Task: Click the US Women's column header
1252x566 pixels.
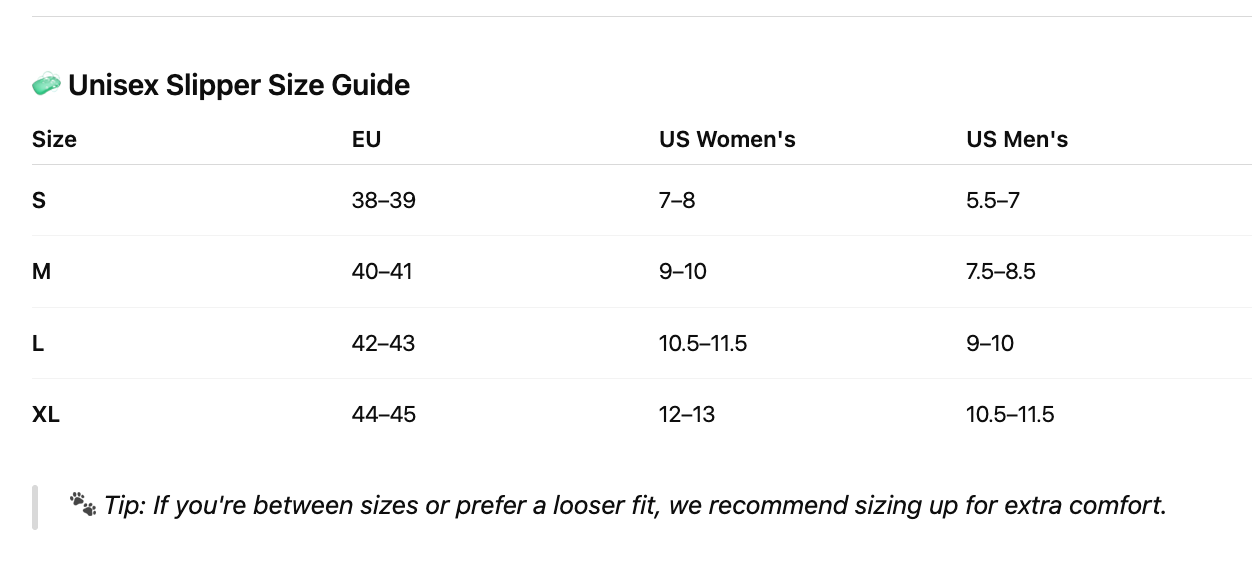Action: pyautogui.click(x=727, y=139)
